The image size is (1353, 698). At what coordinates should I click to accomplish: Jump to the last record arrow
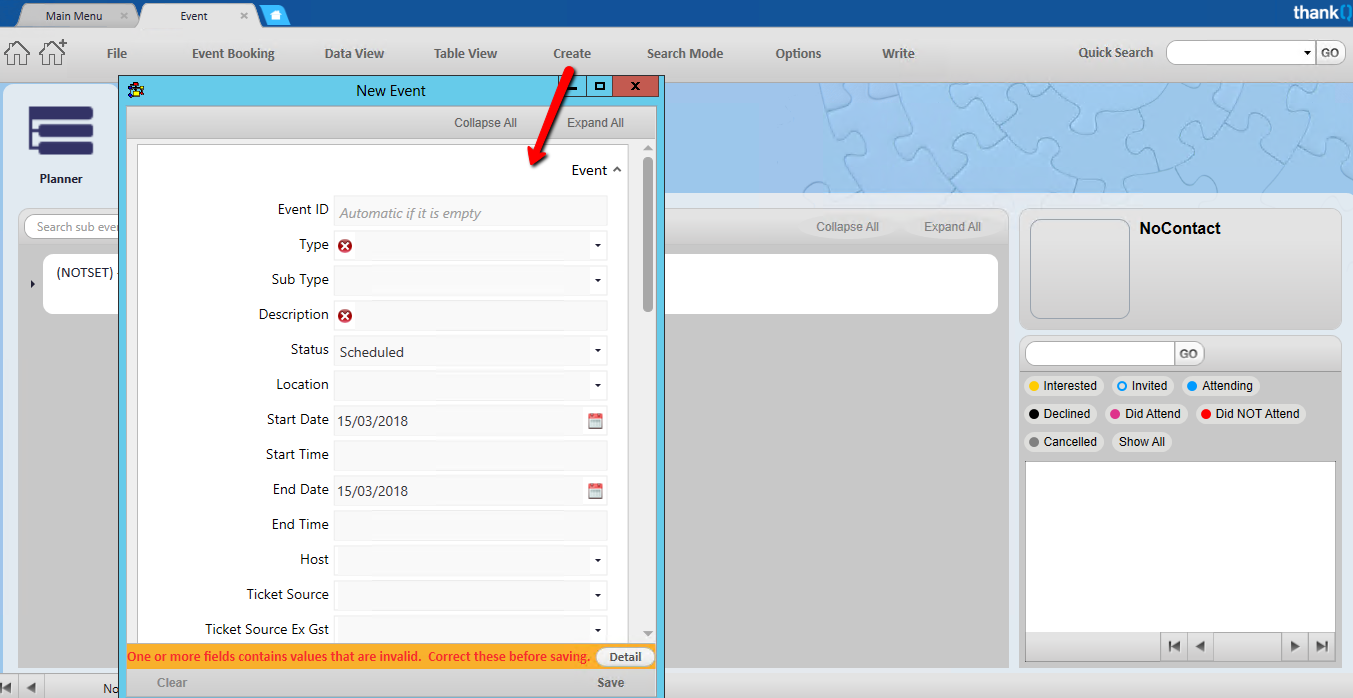point(1322,647)
